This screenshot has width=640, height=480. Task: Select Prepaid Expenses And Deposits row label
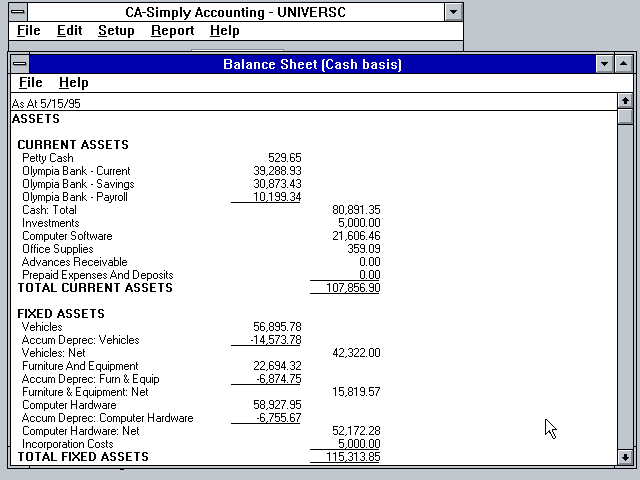(98, 275)
